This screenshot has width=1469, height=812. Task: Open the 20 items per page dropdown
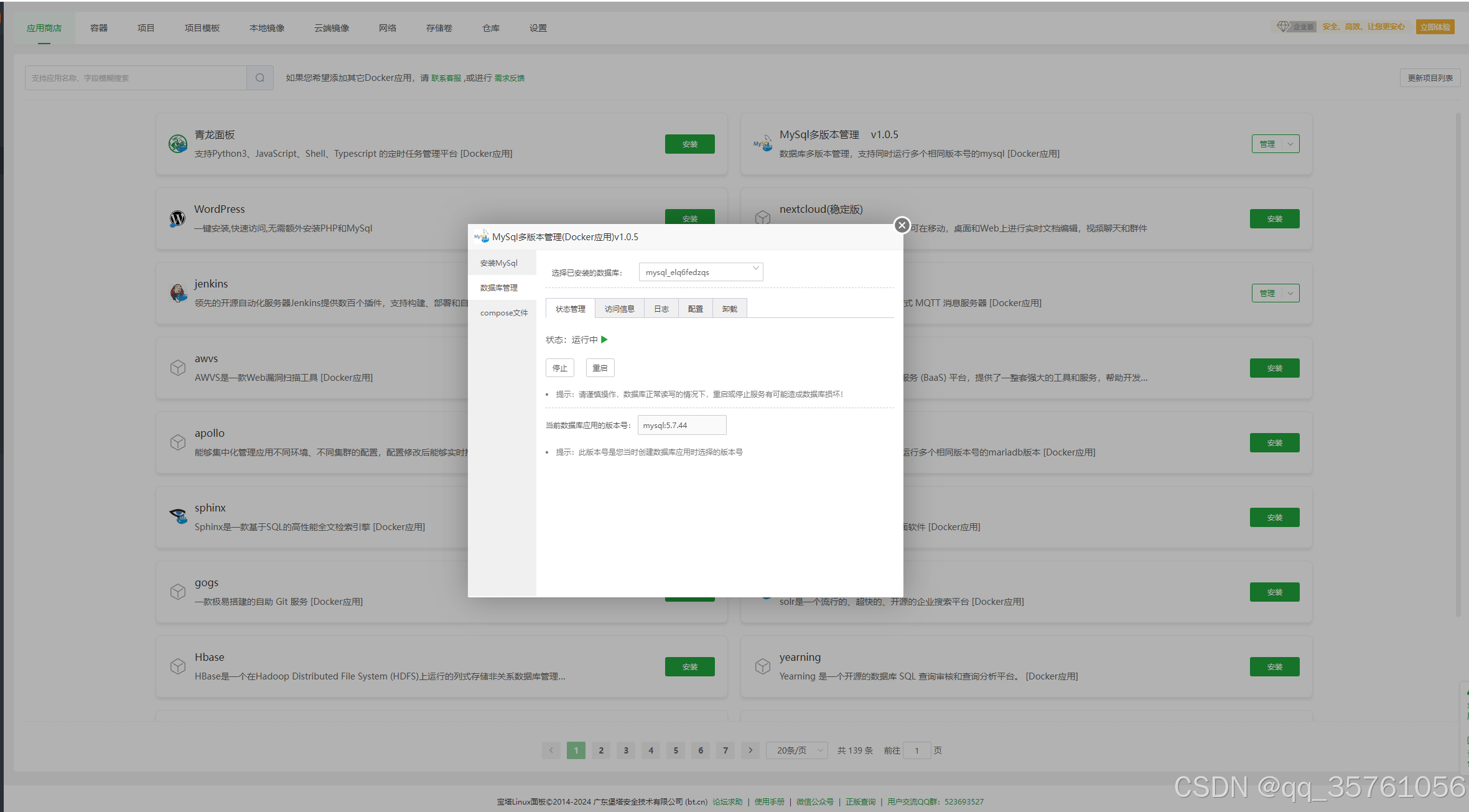tap(796, 750)
